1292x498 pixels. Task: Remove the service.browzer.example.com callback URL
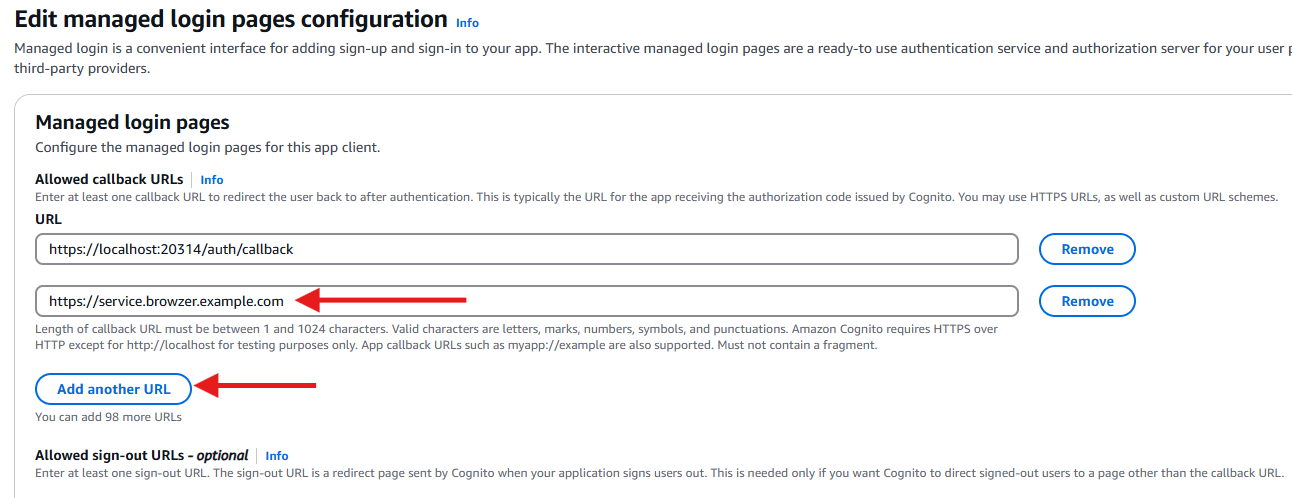coord(1087,301)
